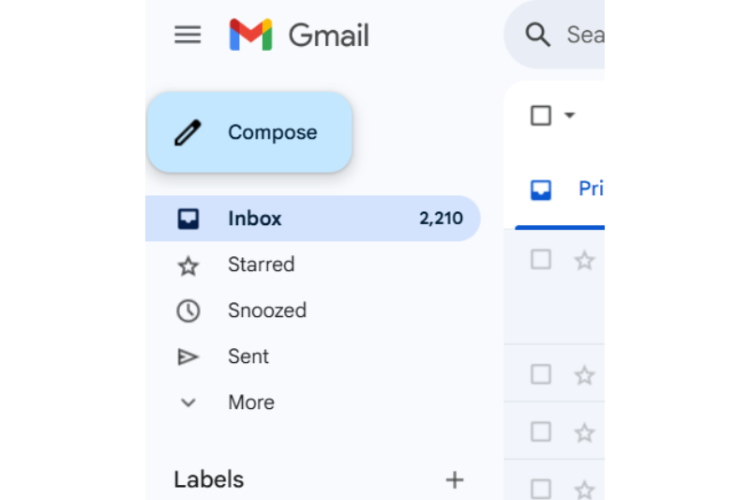Image resolution: width=750 pixels, height=500 pixels.
Task: Click the Snoozed clock icon
Action: click(x=188, y=311)
